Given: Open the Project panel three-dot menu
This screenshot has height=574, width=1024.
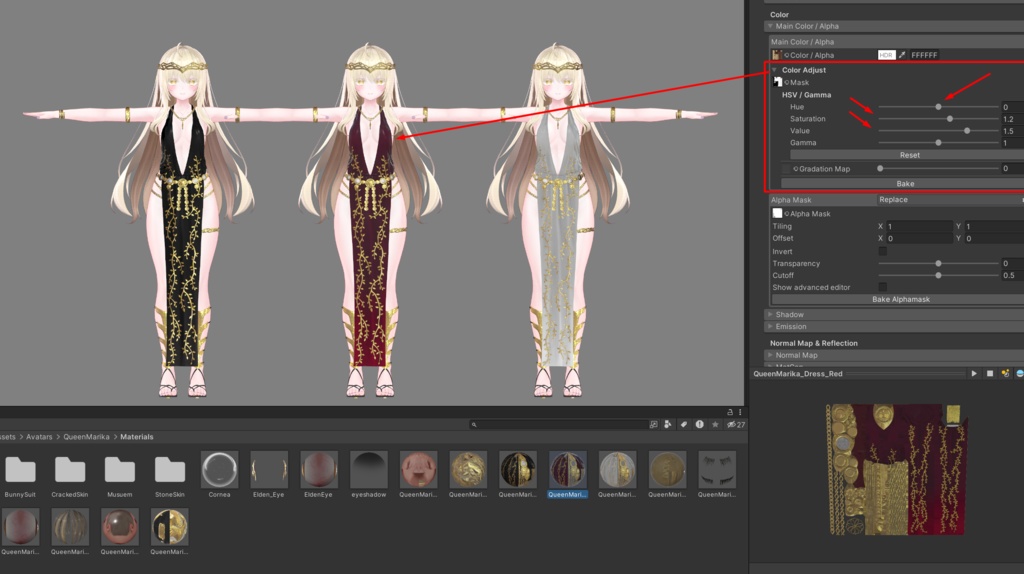Looking at the screenshot, I should pos(740,412).
